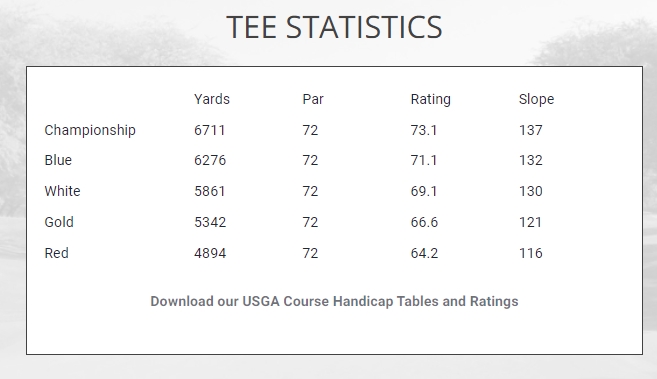Image resolution: width=657 pixels, height=379 pixels.
Task: Click the White tee yardage 5861
Action: click(210, 191)
